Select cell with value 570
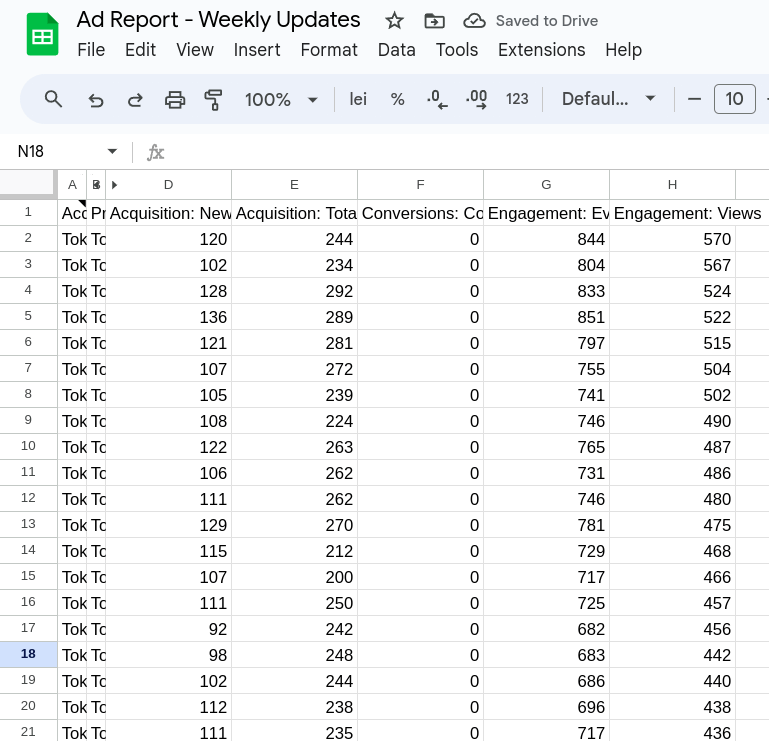Image resolution: width=769 pixels, height=741 pixels. 672,239
